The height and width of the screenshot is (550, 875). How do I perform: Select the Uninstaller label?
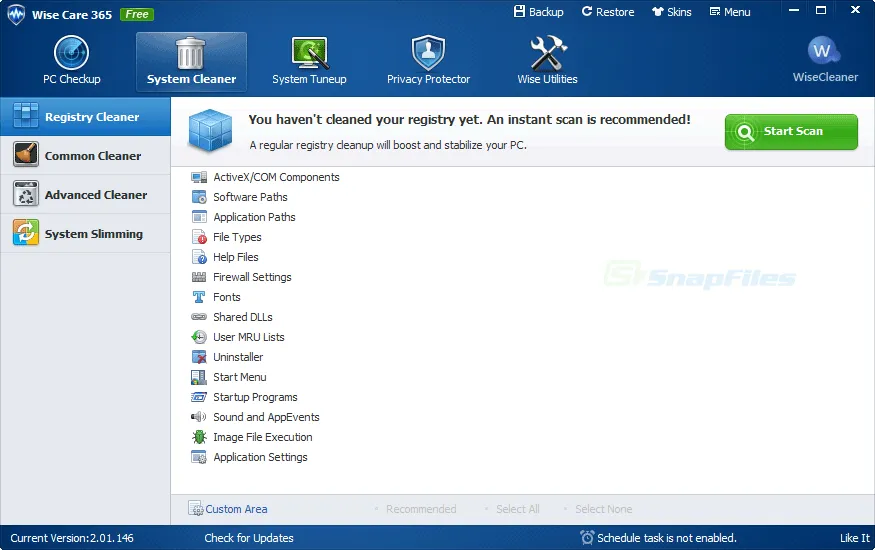point(238,357)
